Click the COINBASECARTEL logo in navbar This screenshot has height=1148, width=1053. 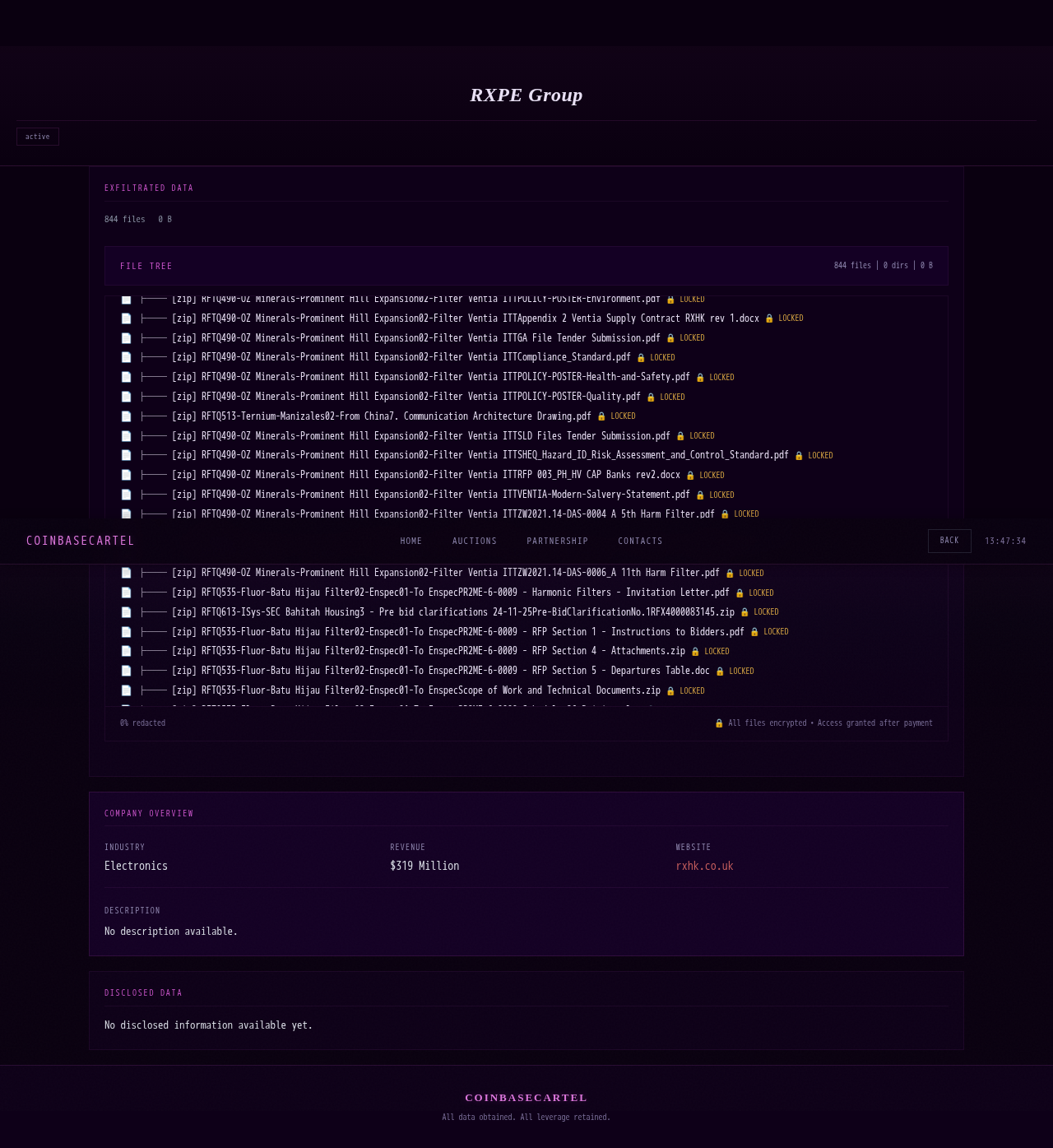[81, 541]
